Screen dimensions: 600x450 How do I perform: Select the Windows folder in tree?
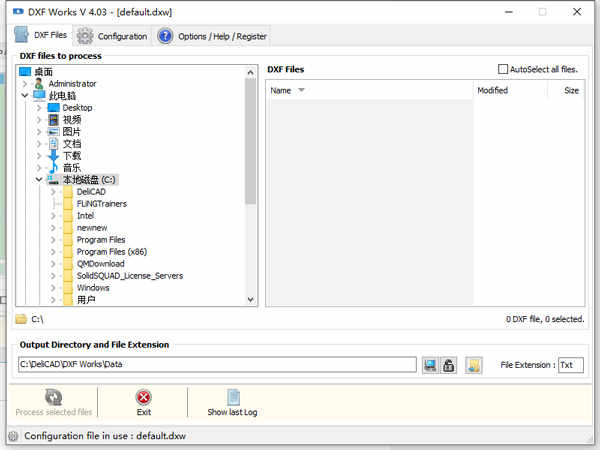click(93, 288)
